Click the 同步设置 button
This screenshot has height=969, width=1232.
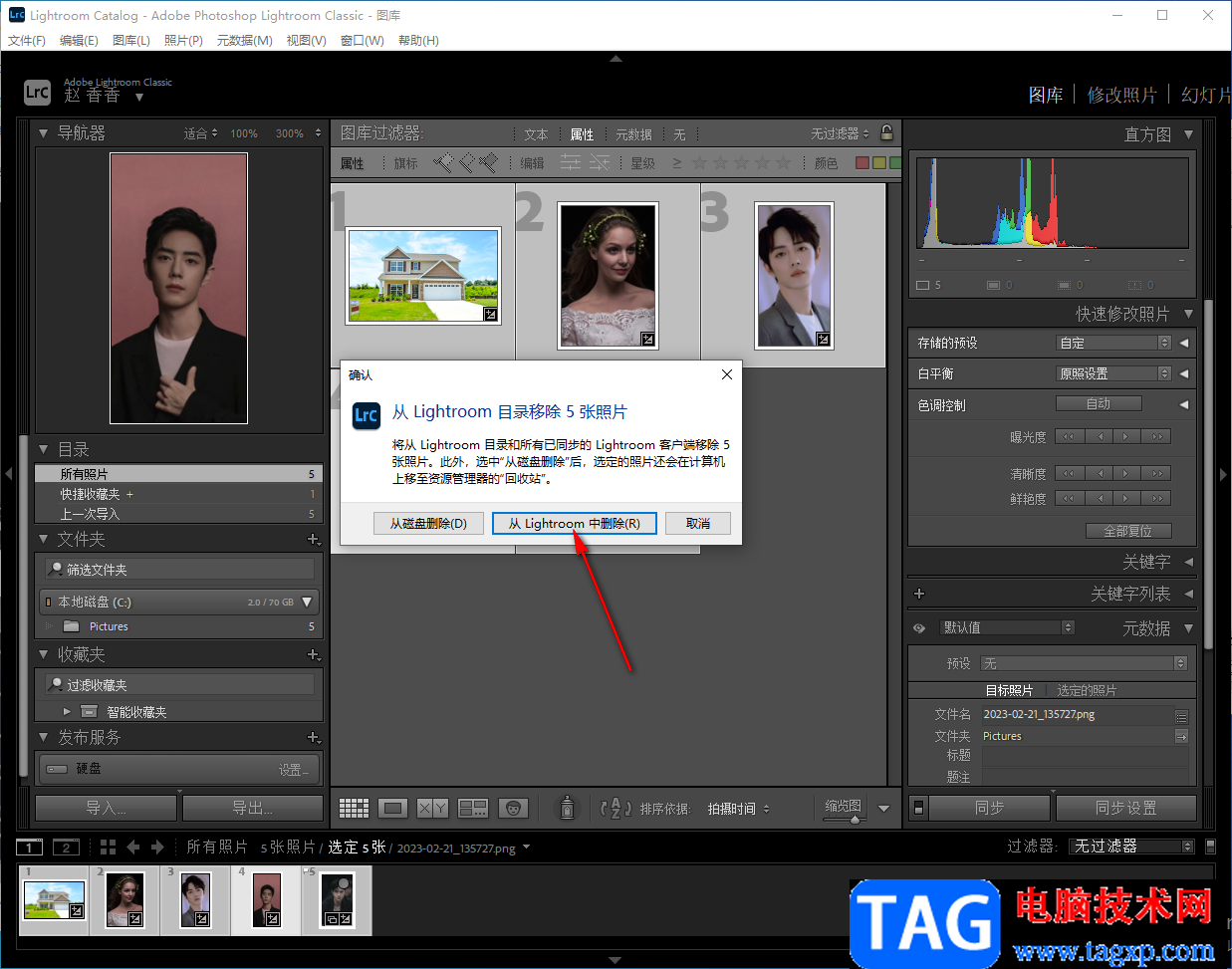click(x=1126, y=808)
